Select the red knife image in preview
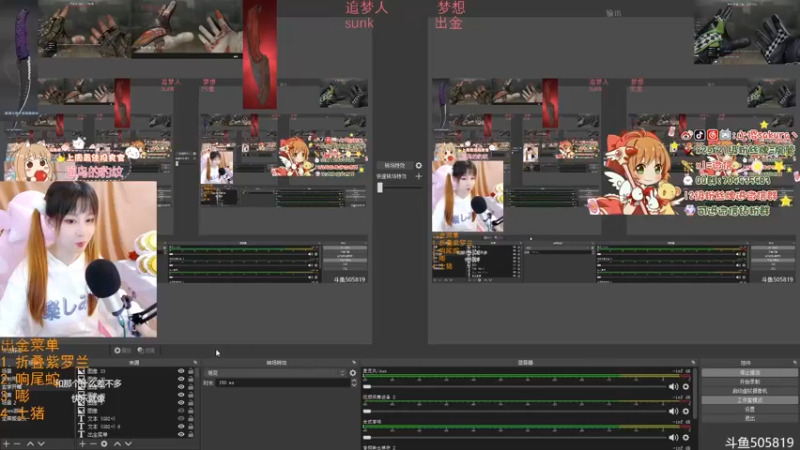The width and height of the screenshot is (800, 450). pyautogui.click(x=260, y=54)
